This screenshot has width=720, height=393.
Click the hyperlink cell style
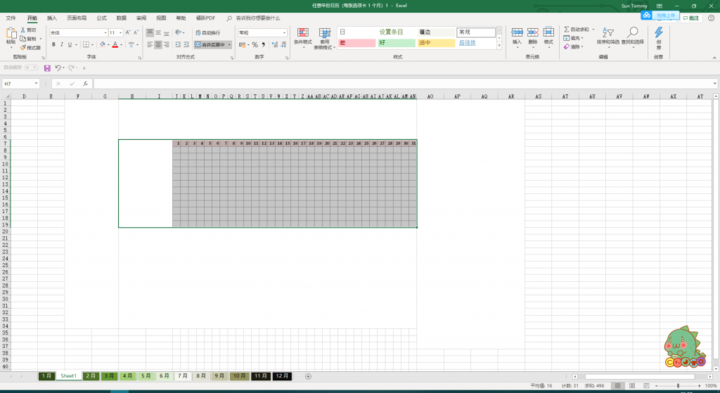click(476, 43)
